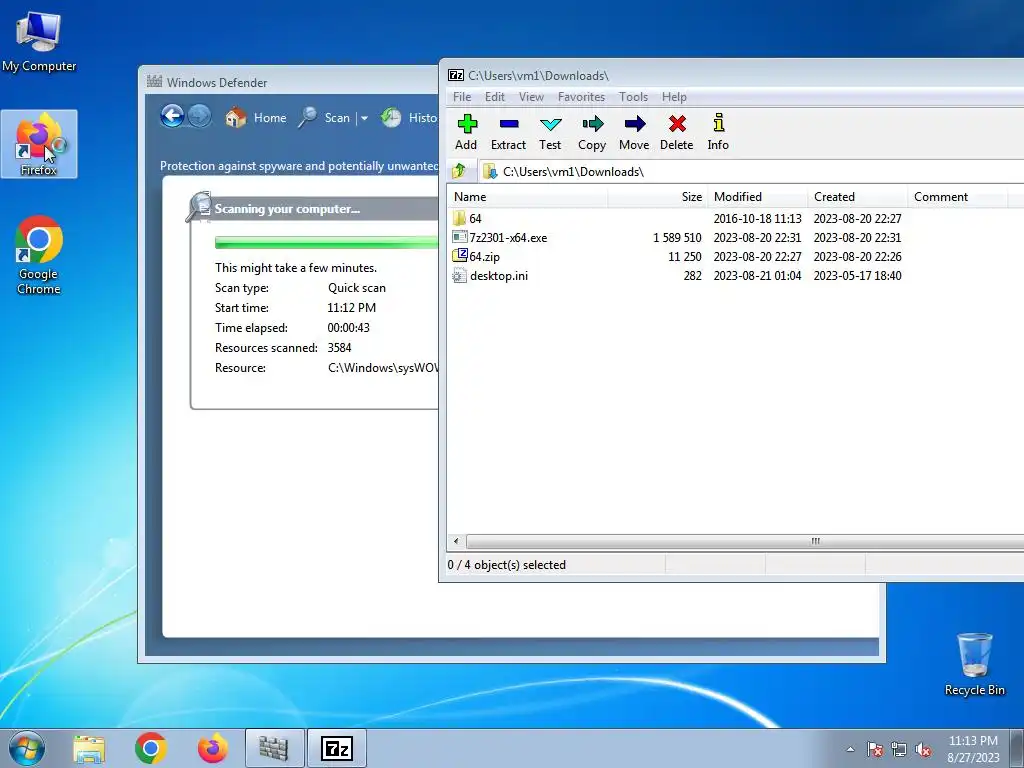
Task: Open the View menu in 7-Zip
Action: tap(531, 97)
